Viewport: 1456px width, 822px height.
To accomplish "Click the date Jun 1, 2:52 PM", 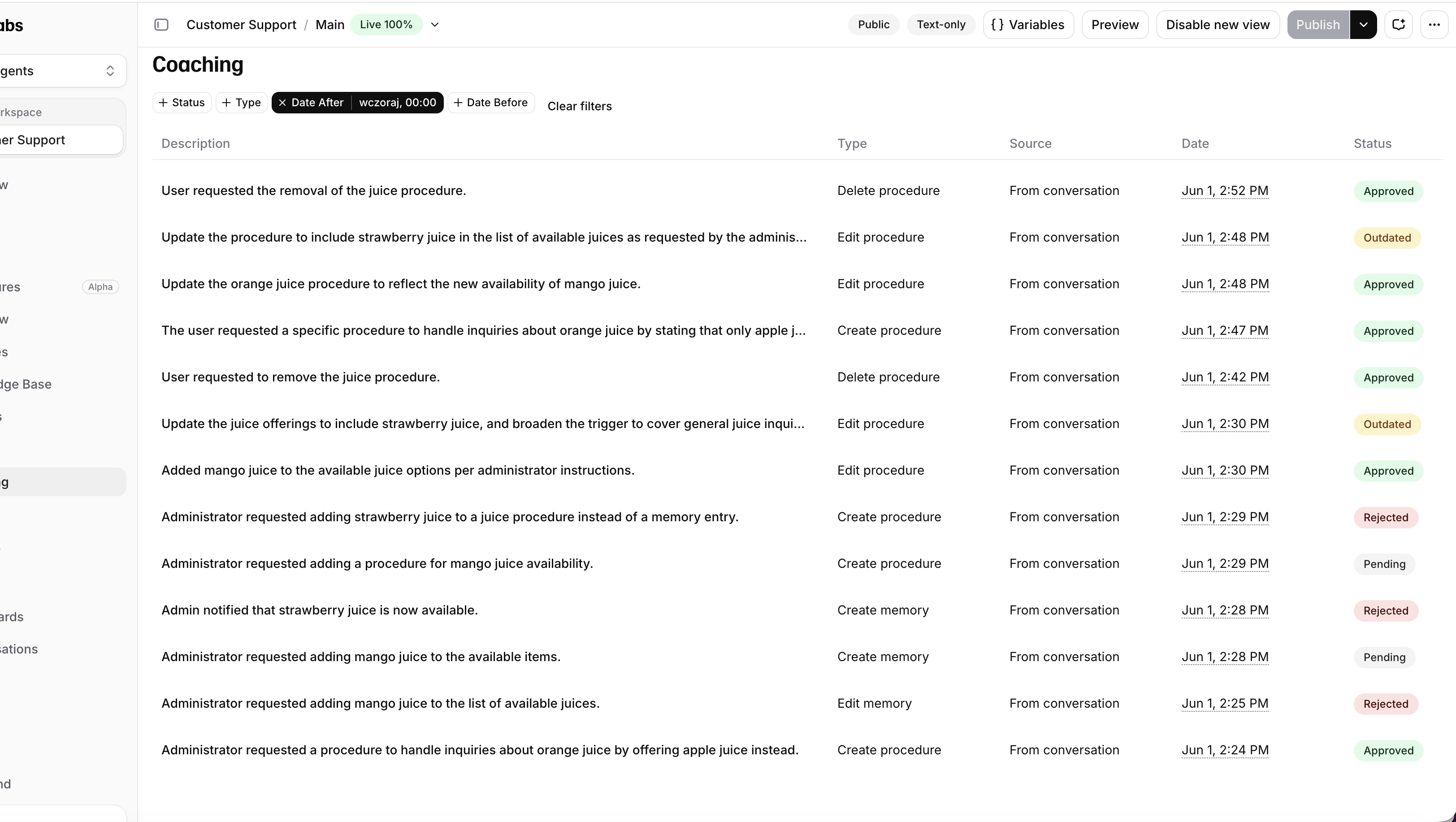I will point(1225,191).
